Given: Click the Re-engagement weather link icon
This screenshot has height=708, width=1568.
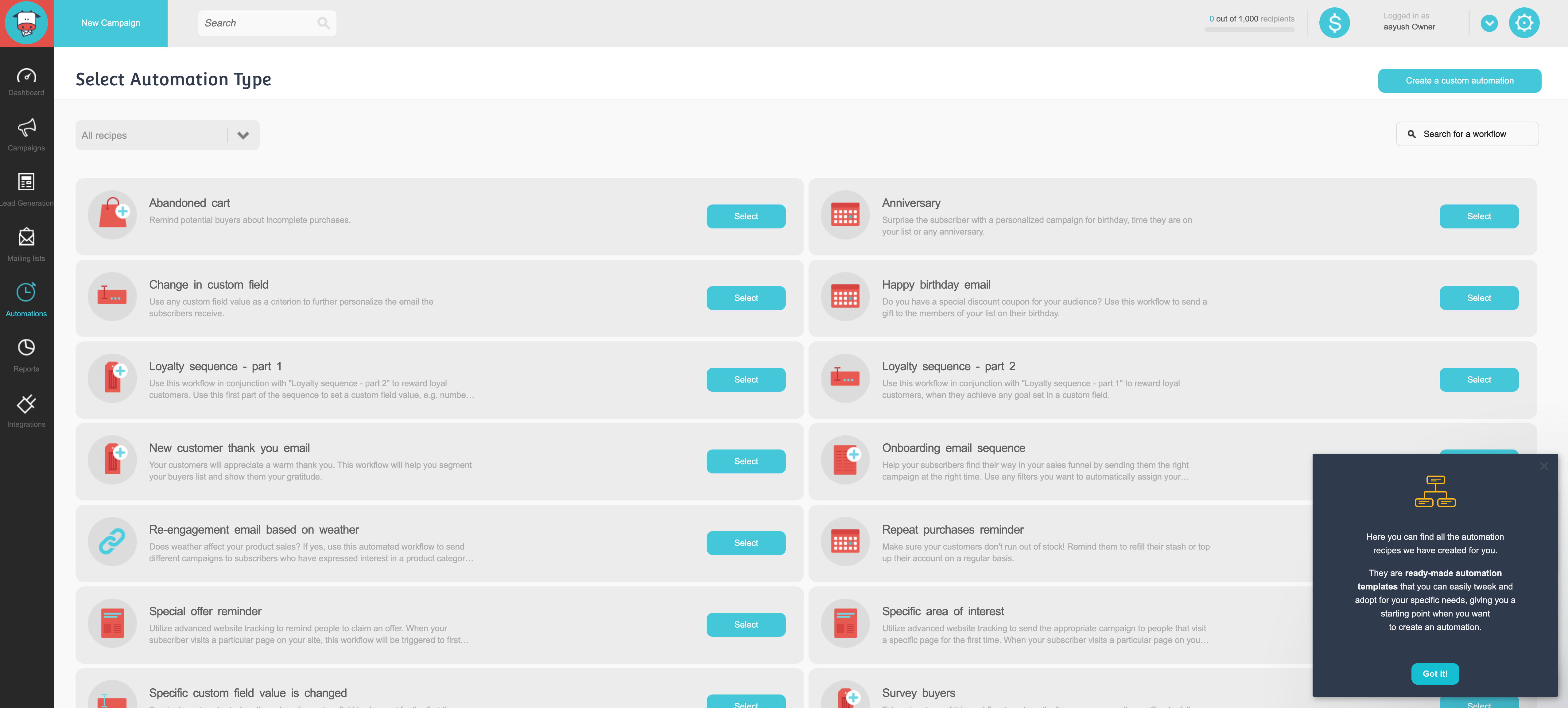Looking at the screenshot, I should (113, 541).
